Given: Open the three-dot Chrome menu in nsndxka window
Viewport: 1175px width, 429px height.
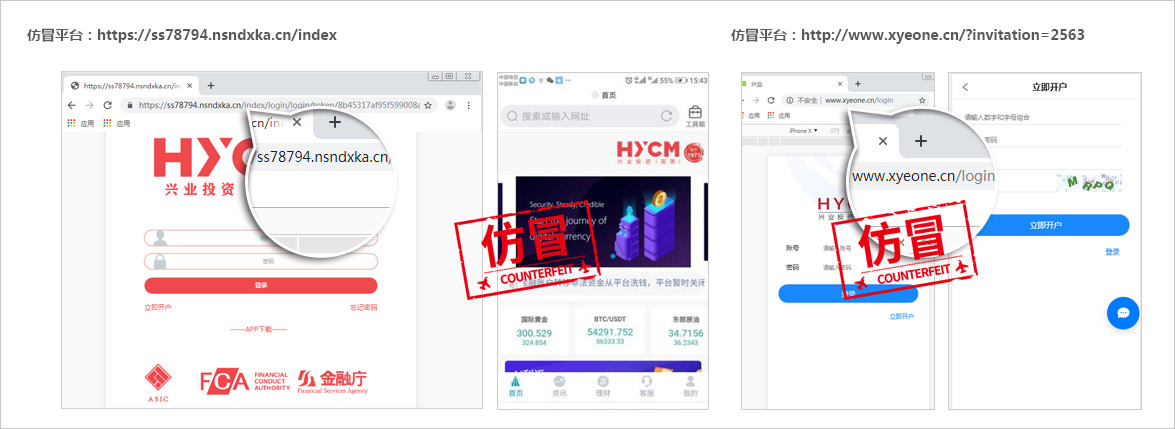Looking at the screenshot, I should (x=468, y=106).
